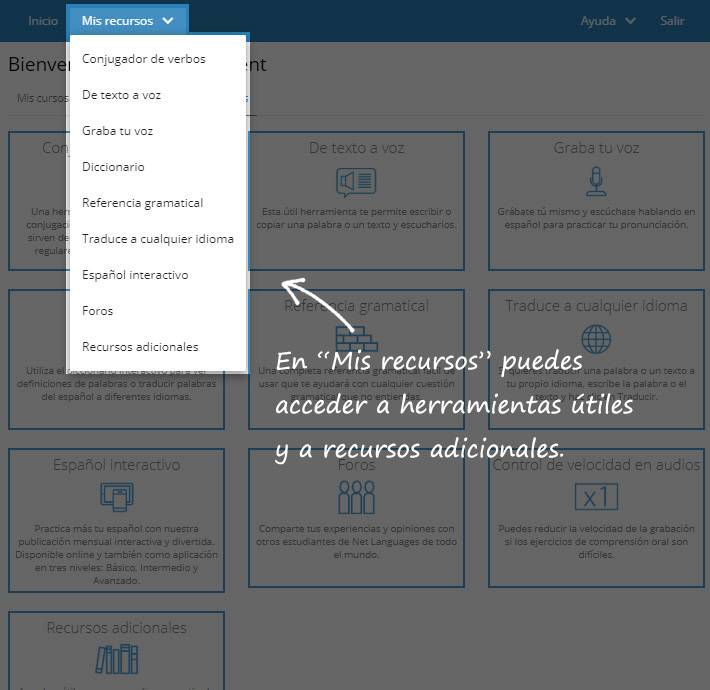Click Graba tu voz in the menu

click(117, 131)
